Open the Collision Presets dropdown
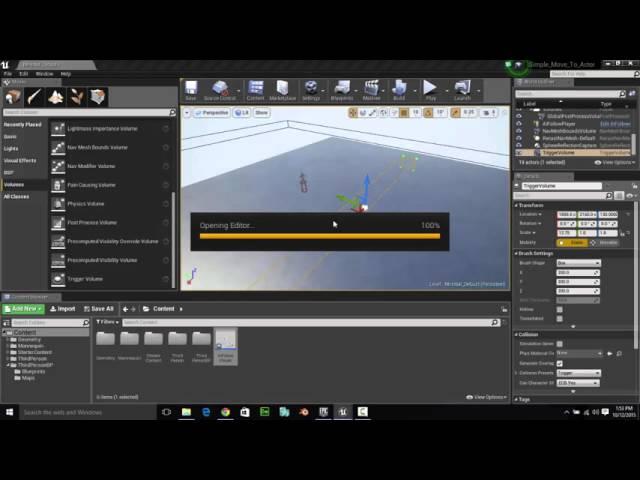Screen dimensions: 640x480 tap(578, 373)
